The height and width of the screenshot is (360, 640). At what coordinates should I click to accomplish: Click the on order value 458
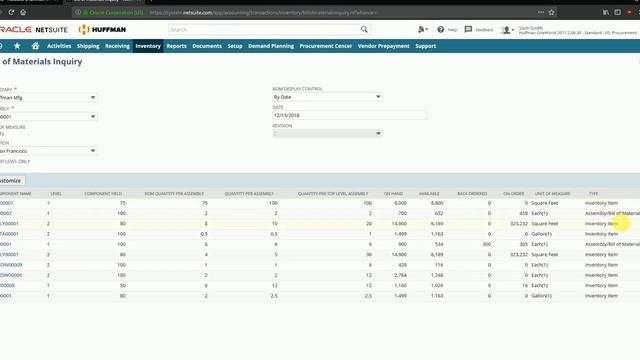(x=524, y=213)
